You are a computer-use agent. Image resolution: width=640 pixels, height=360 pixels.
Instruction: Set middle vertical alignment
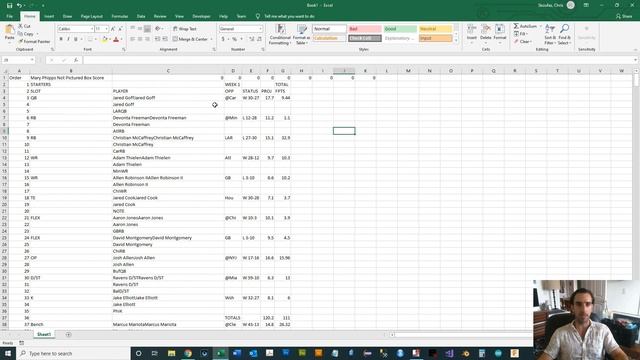(140, 29)
